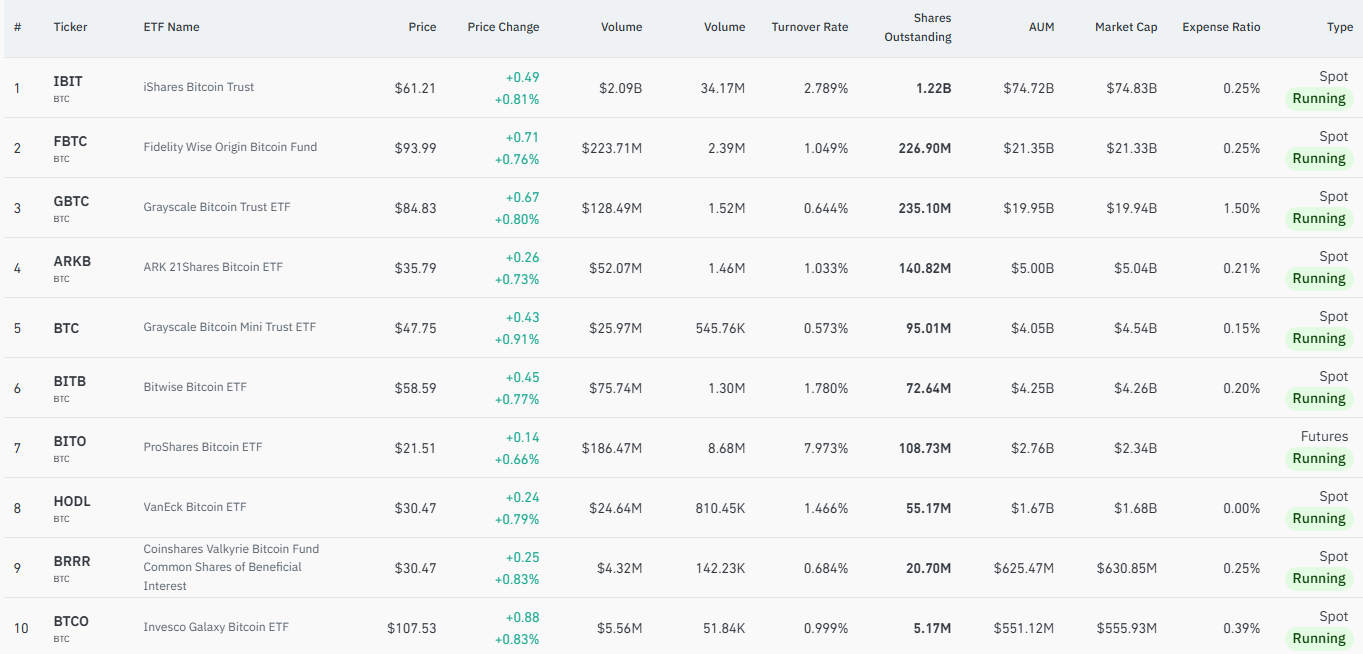This screenshot has height=654, width=1363.
Task: Select Bitwise Bitcoin ETF name
Action: point(195,387)
